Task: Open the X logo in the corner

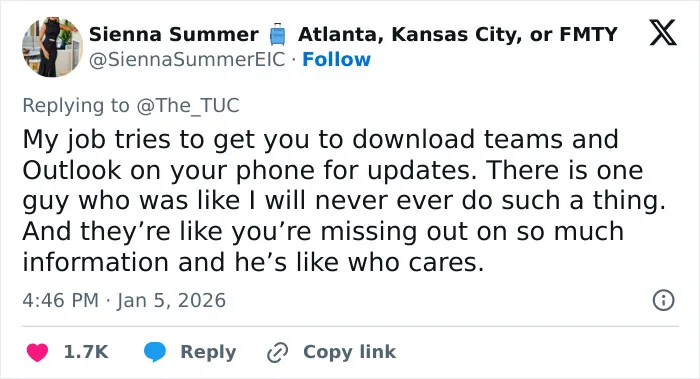Action: click(x=663, y=33)
